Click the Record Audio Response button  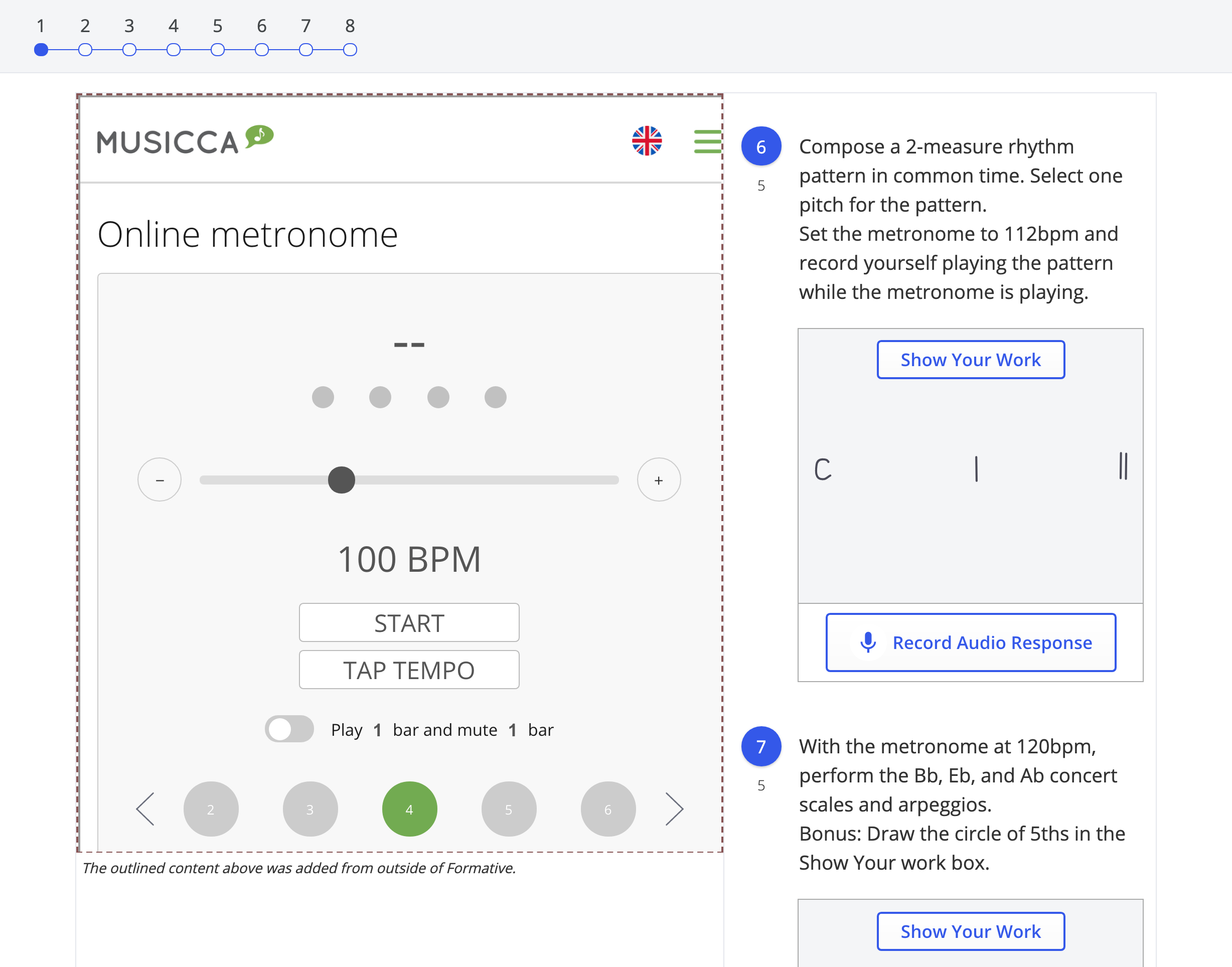(x=971, y=642)
